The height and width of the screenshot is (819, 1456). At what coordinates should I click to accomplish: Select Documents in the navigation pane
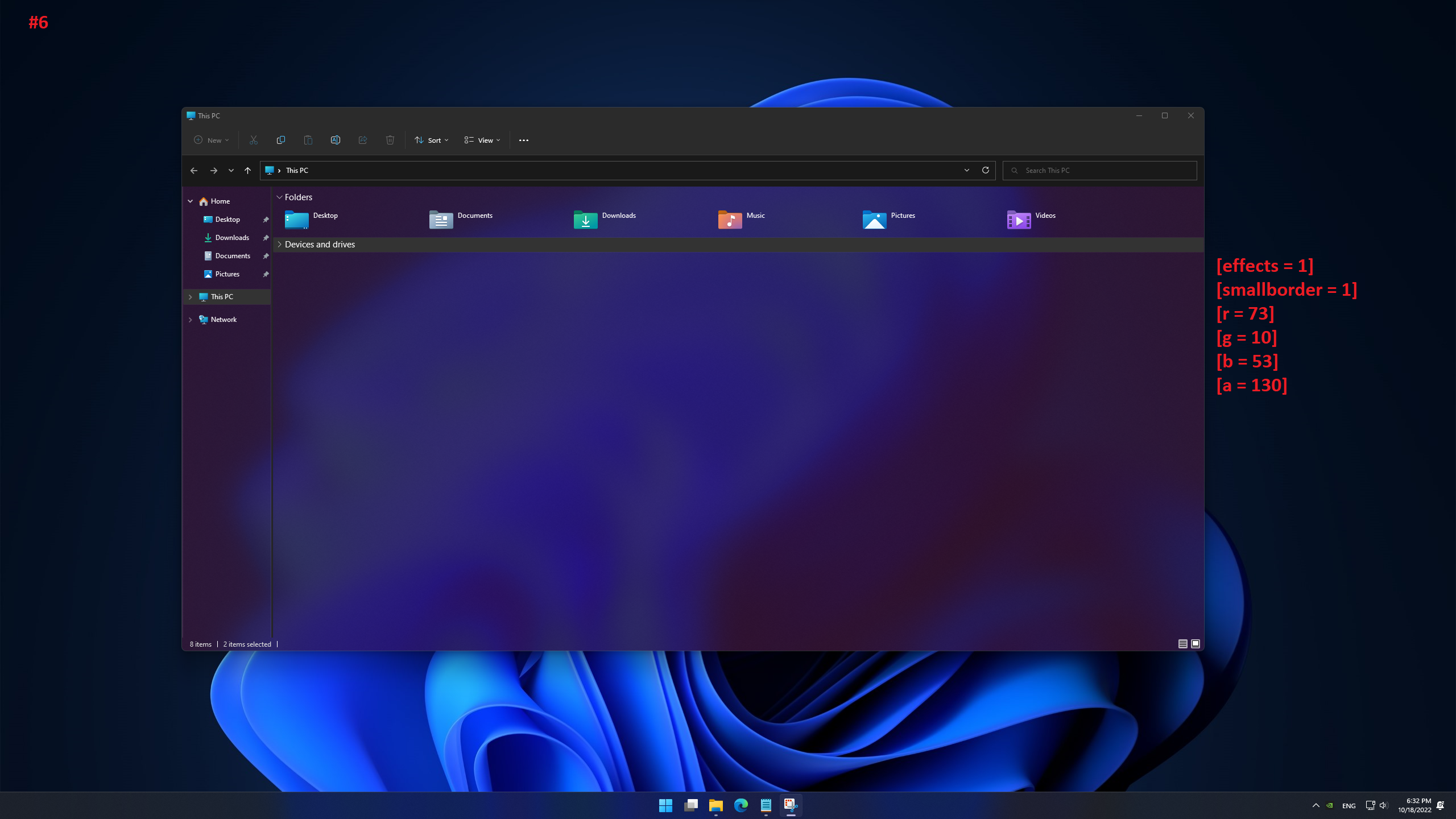click(227, 256)
